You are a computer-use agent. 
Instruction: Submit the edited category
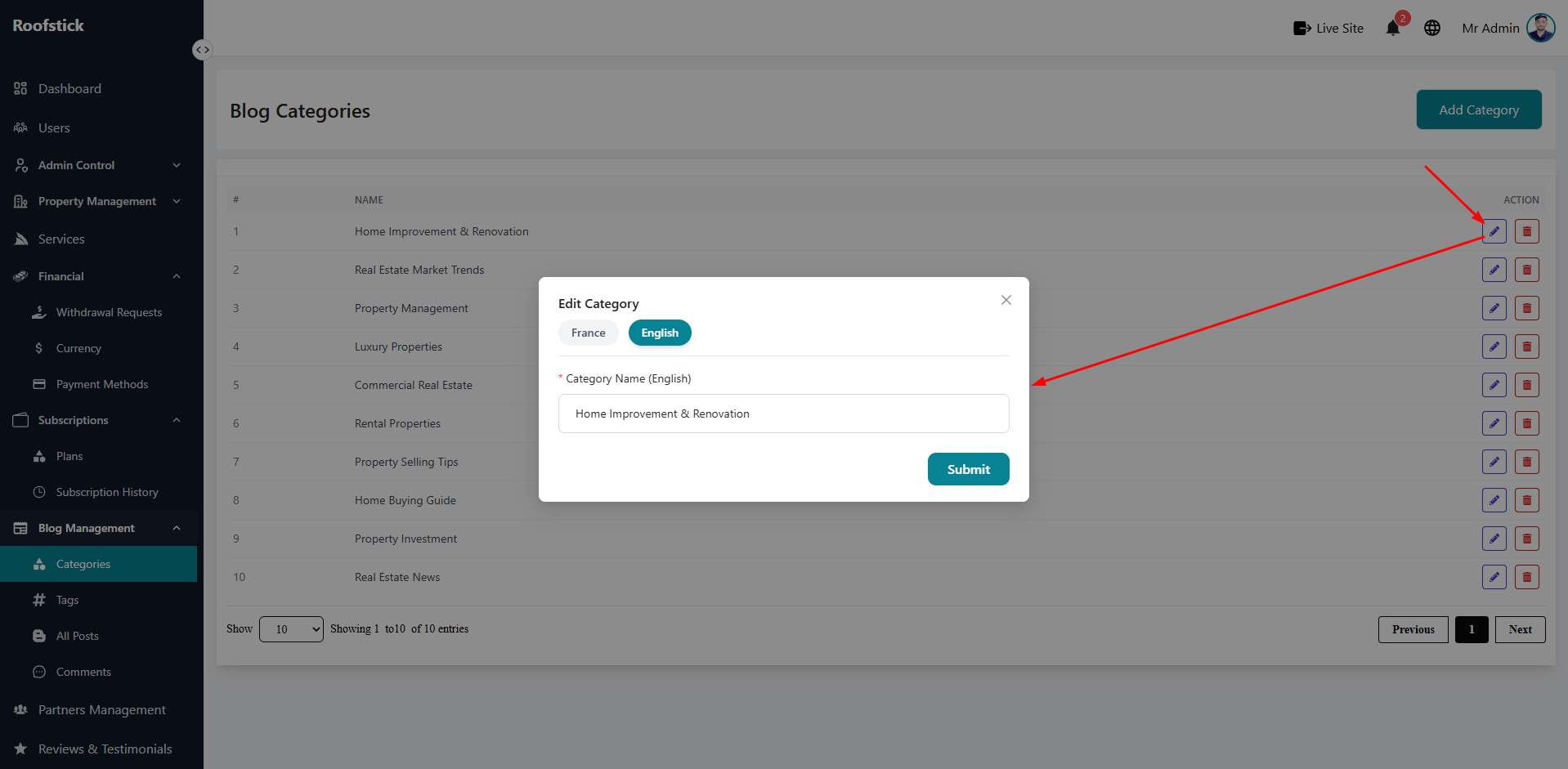[x=968, y=469]
